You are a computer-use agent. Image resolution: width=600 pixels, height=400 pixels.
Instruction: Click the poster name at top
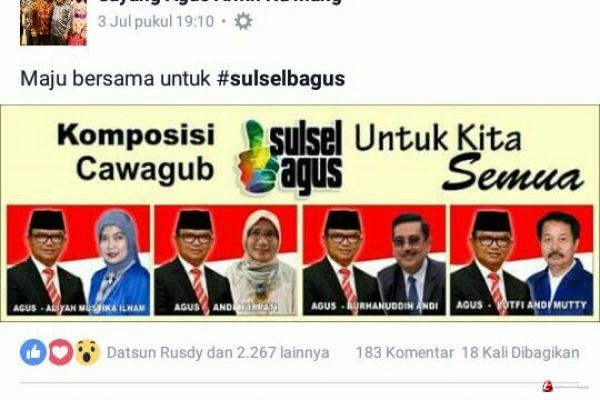tap(220, 2)
